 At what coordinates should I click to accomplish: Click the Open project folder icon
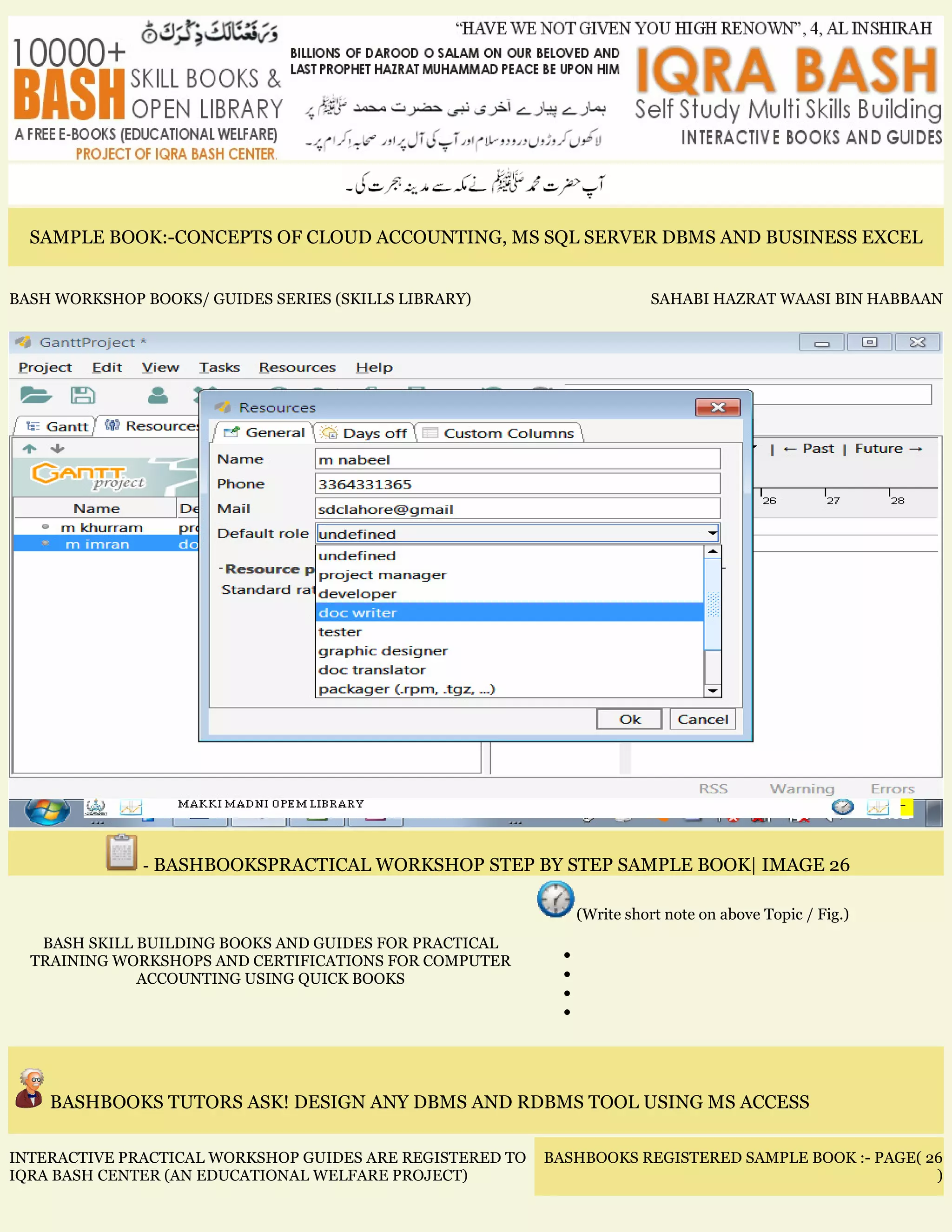coord(35,395)
